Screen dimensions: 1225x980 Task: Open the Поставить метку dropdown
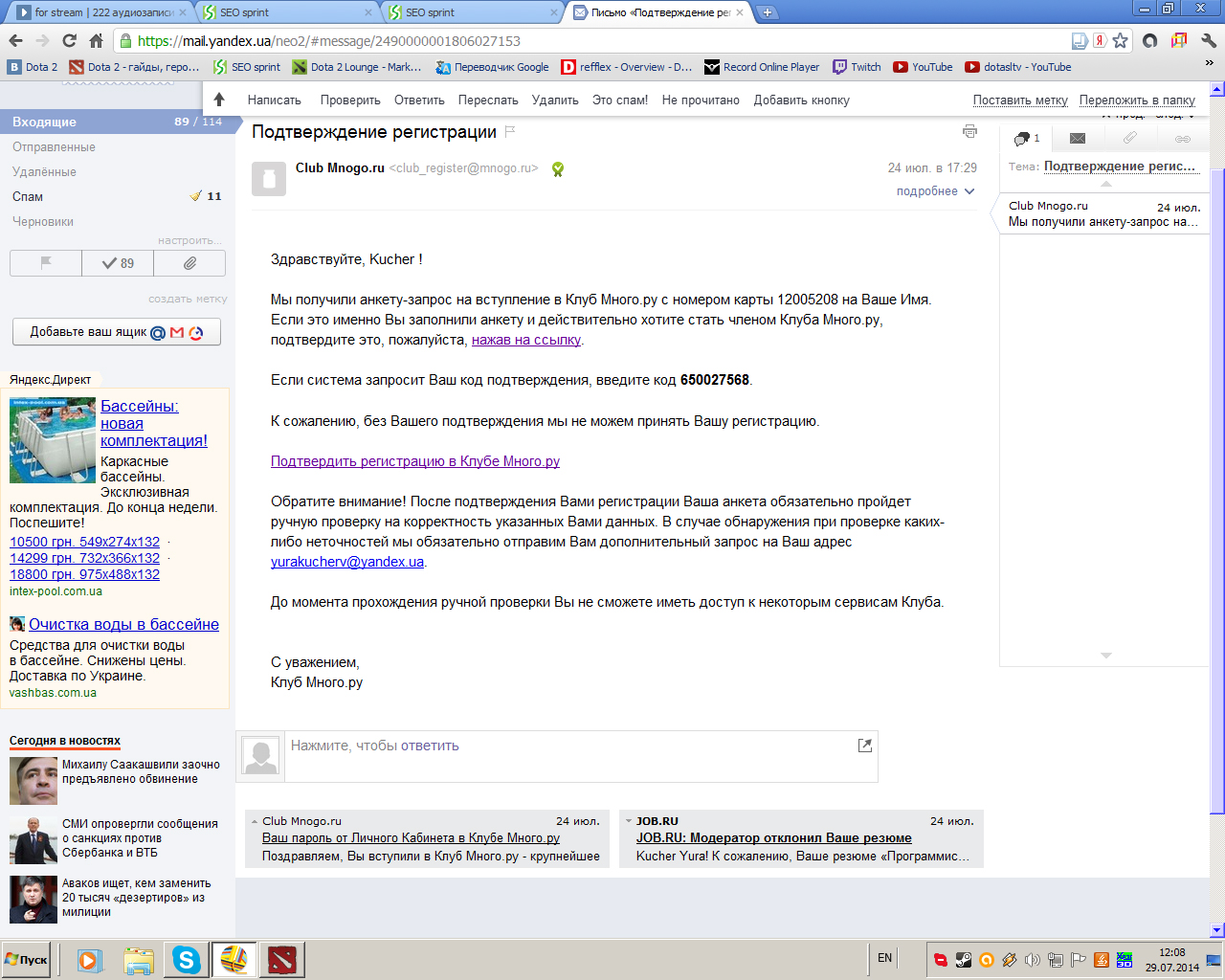coord(1020,100)
